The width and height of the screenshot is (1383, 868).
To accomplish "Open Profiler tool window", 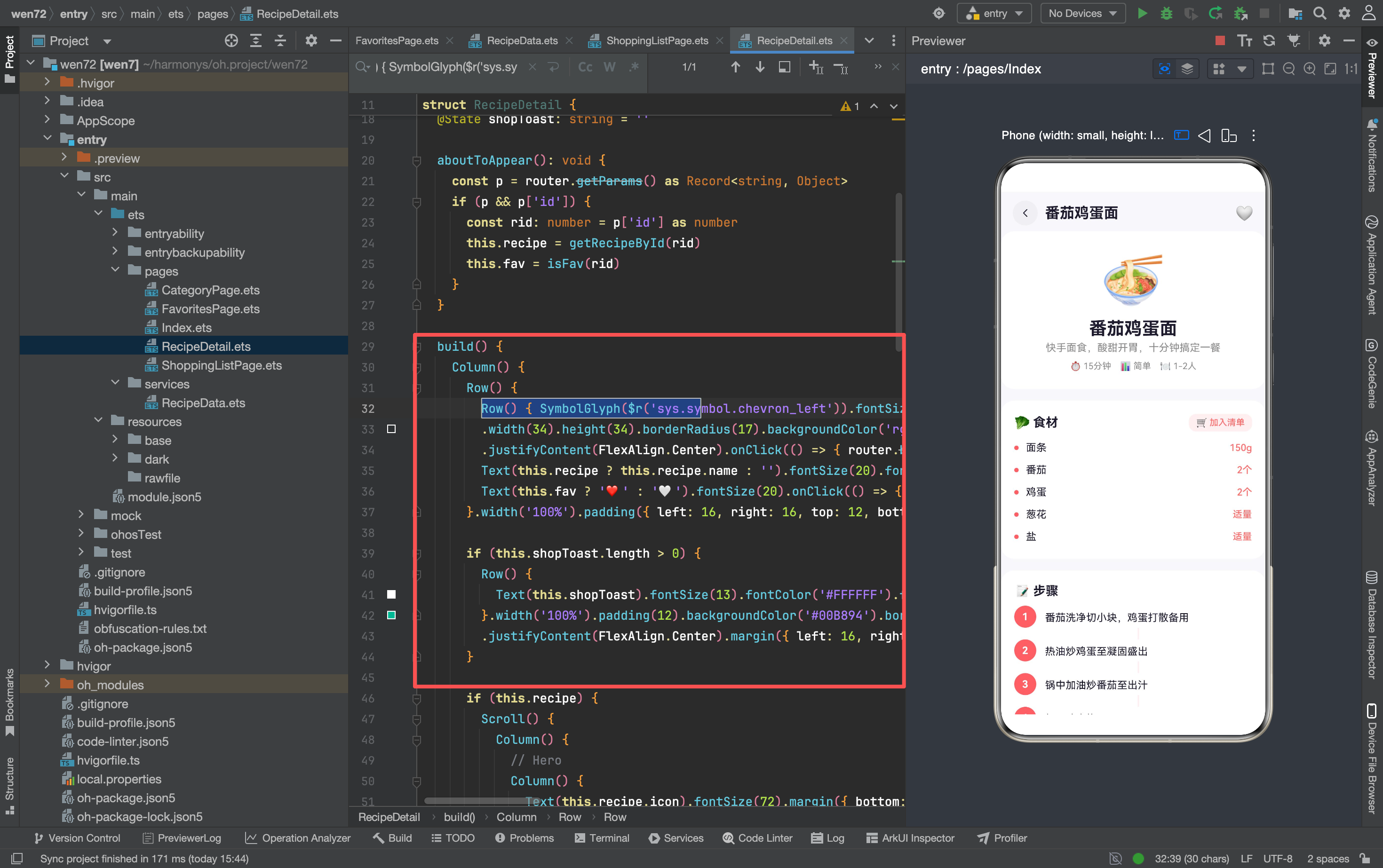I will (x=1002, y=837).
